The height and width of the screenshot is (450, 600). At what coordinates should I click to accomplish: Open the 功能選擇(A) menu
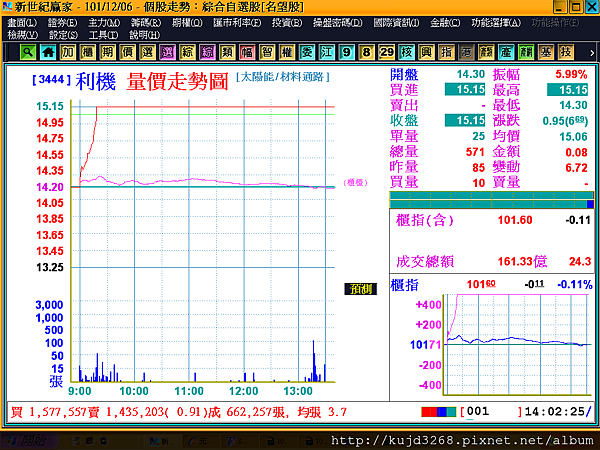click(x=496, y=23)
